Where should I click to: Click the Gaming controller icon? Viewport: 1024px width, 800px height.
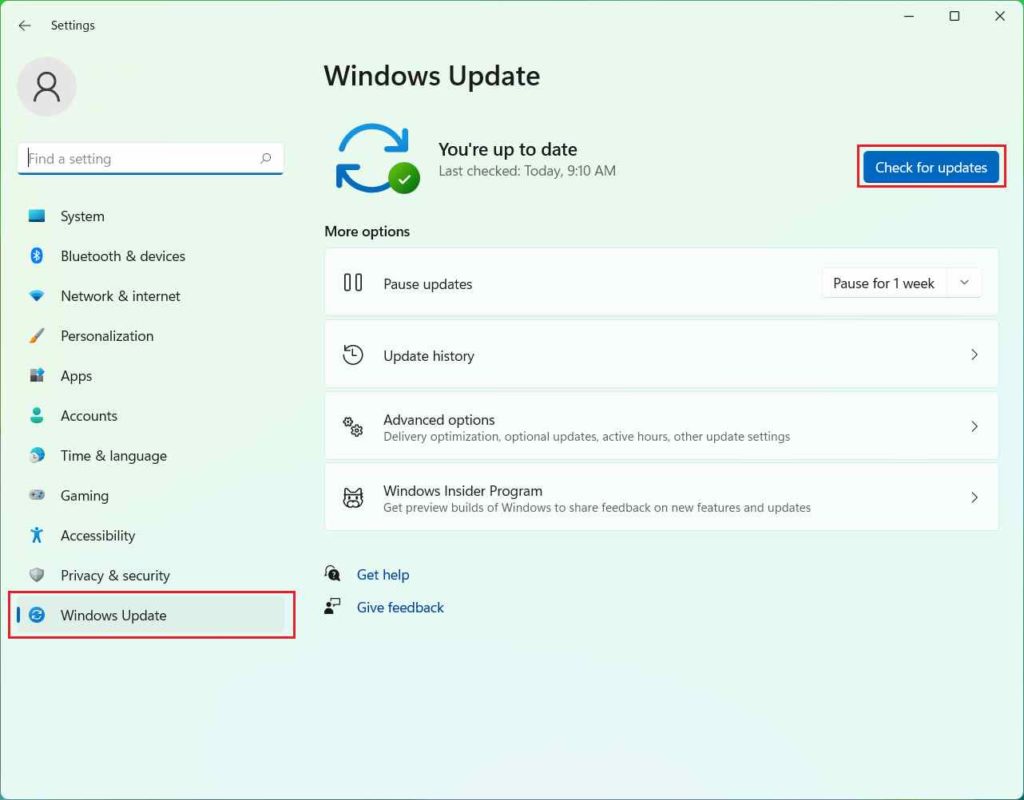pyautogui.click(x=37, y=495)
